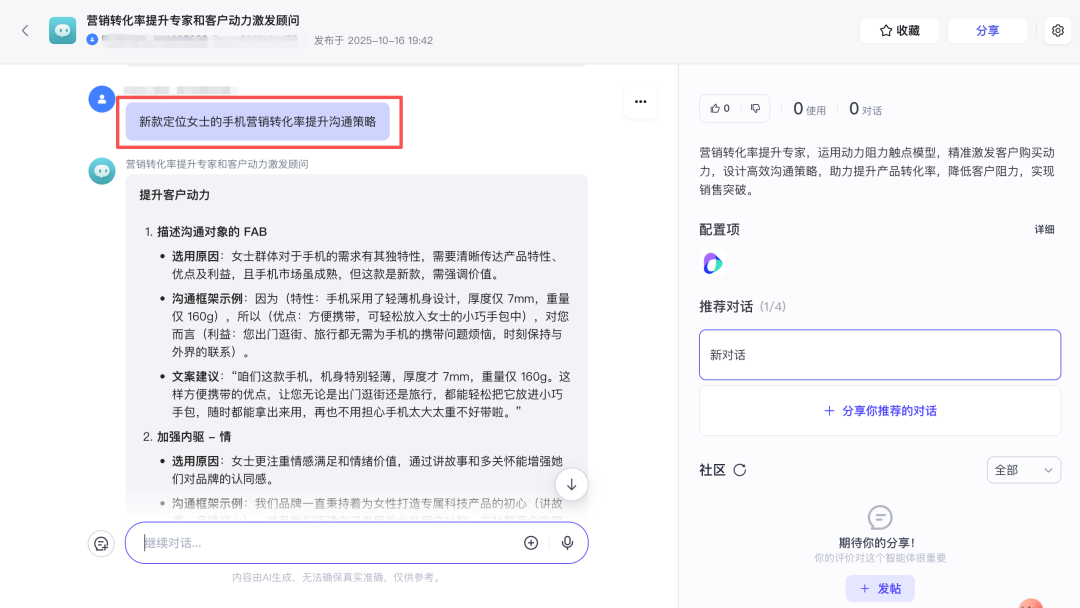
Task: Click the thumbs-up like icon
Action: 720,108
